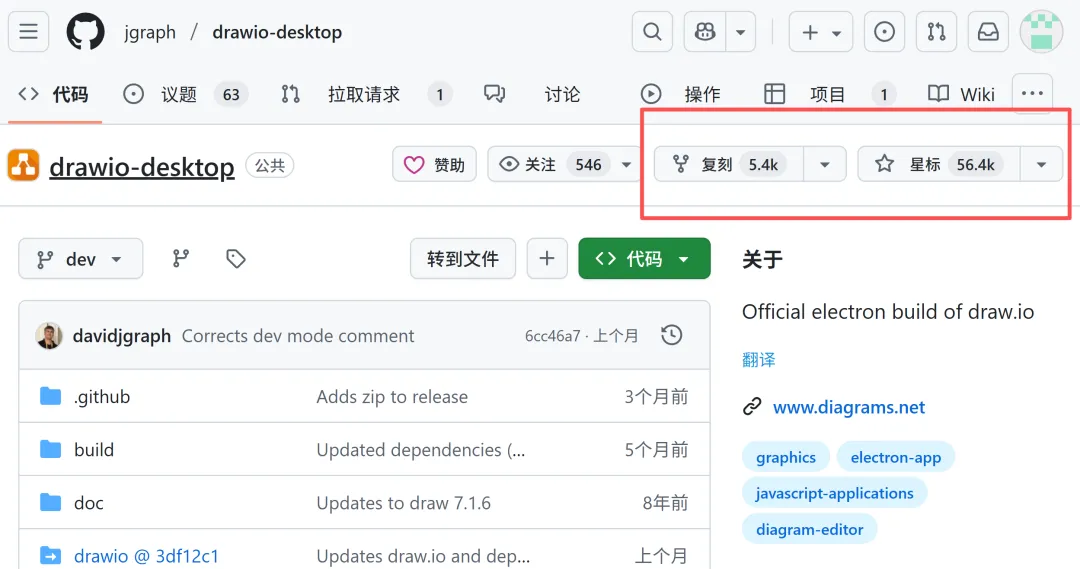Expand the 星标 star lists dropdown
The height and width of the screenshot is (569, 1080).
(1041, 165)
